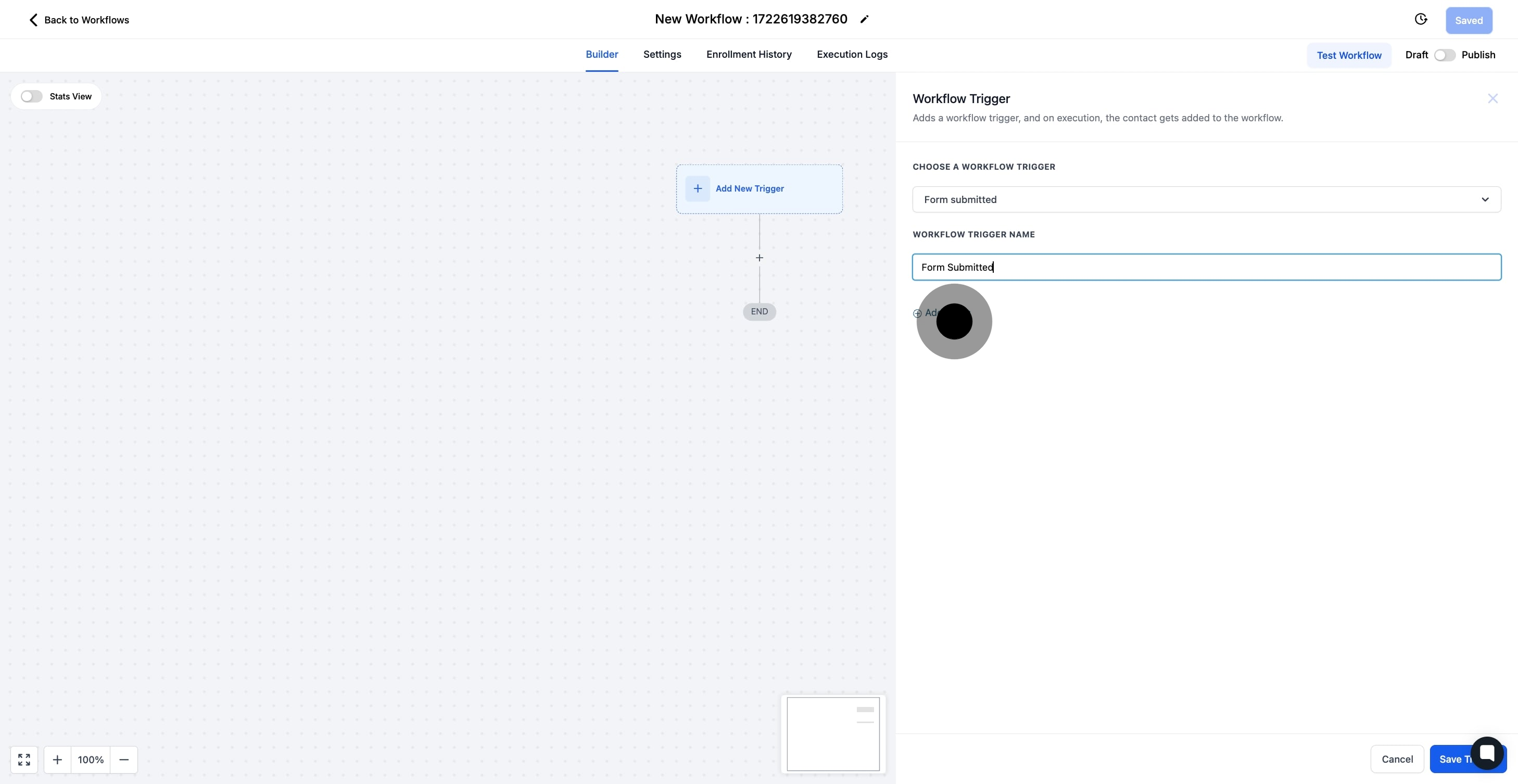The height and width of the screenshot is (784, 1518).
Task: Open the version history clock icon
Action: 1421,19
